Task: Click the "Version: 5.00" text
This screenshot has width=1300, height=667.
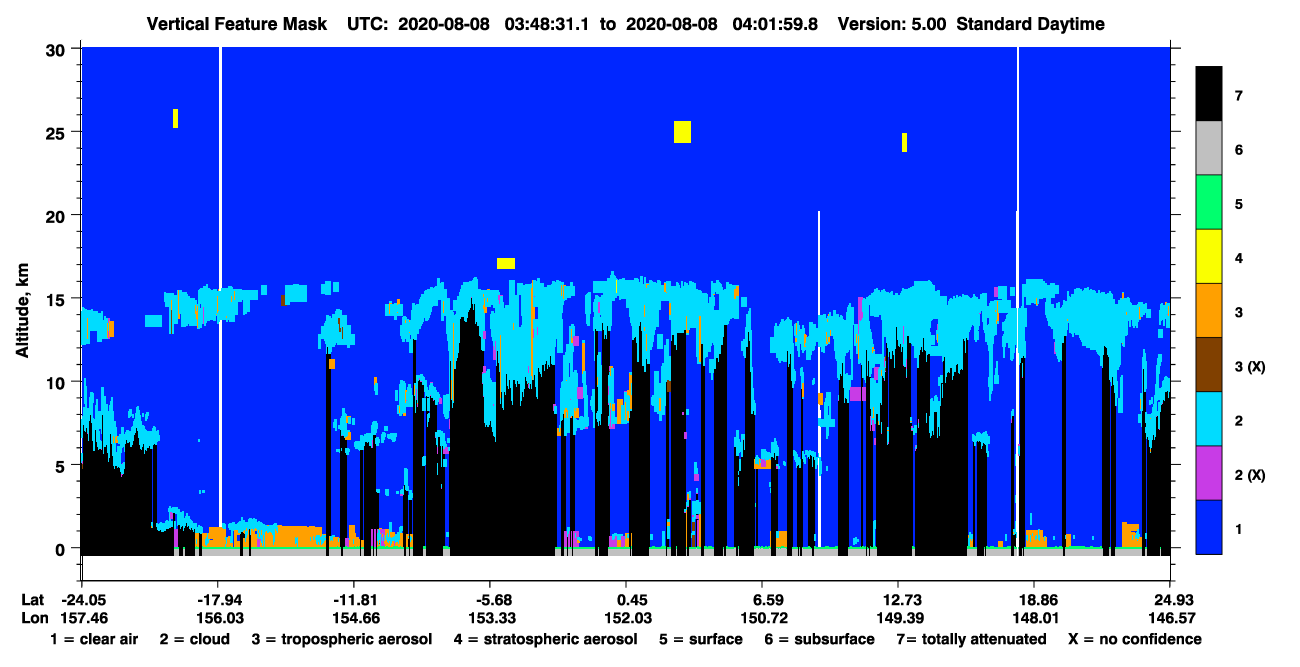Action: click(892, 23)
